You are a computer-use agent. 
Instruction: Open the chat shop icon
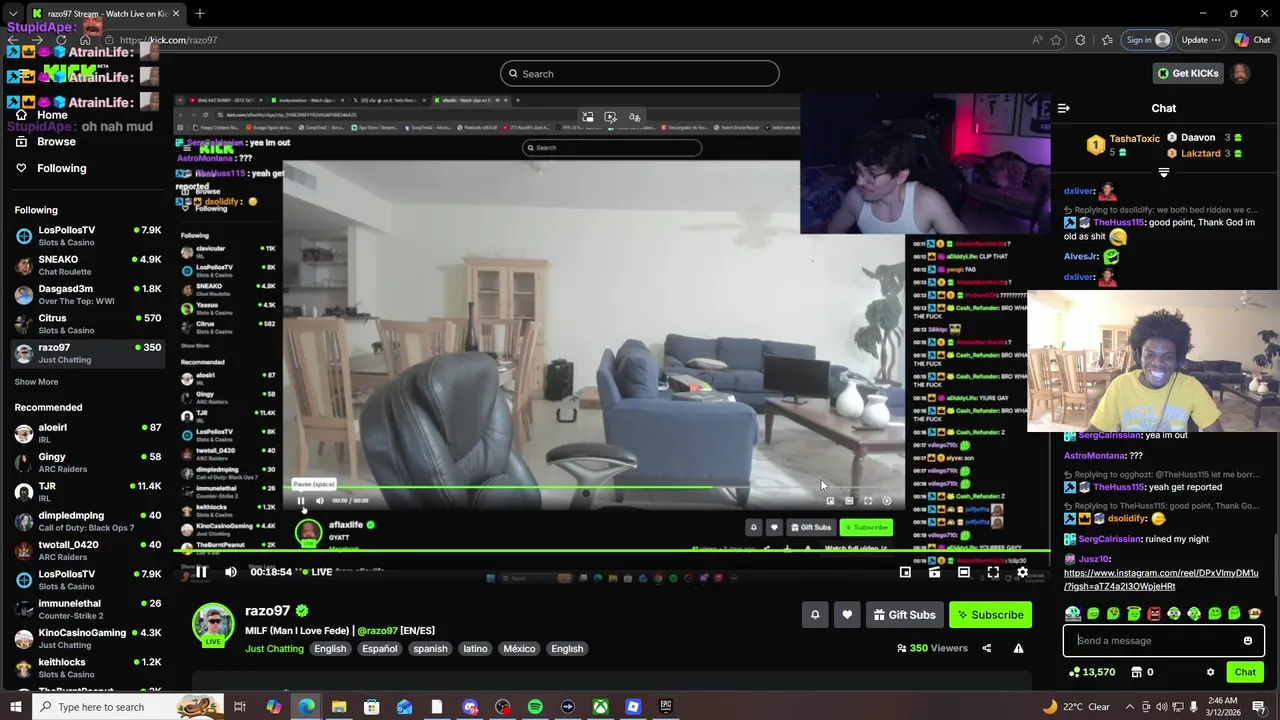point(1137,672)
